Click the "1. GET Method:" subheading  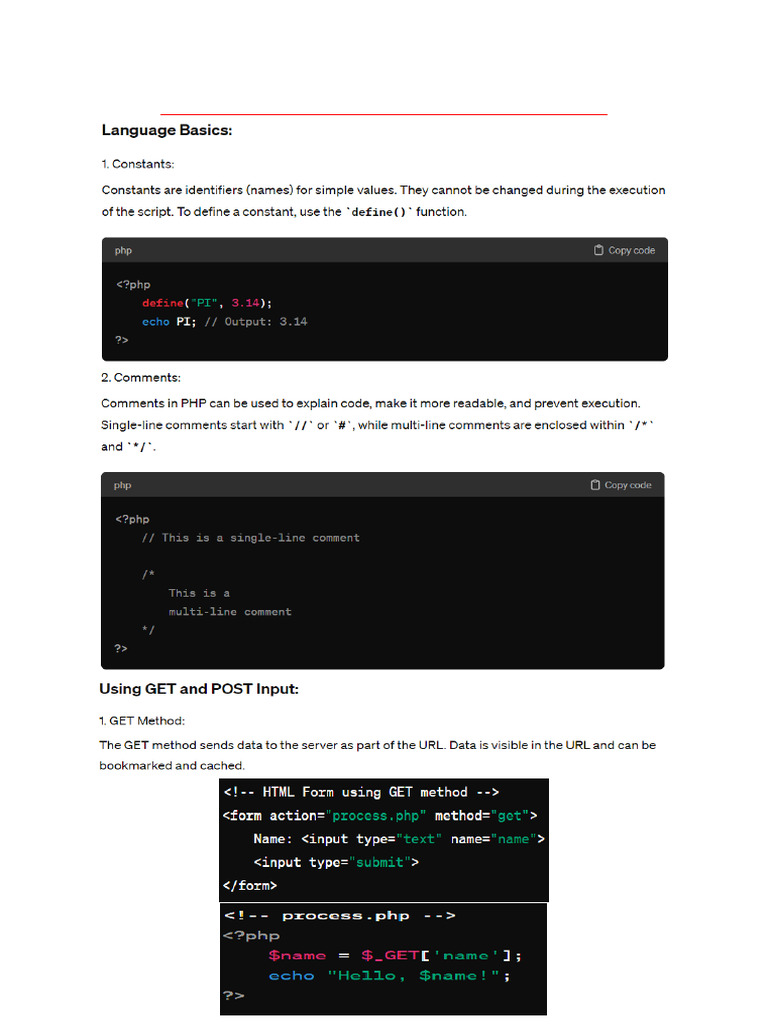[142, 721]
